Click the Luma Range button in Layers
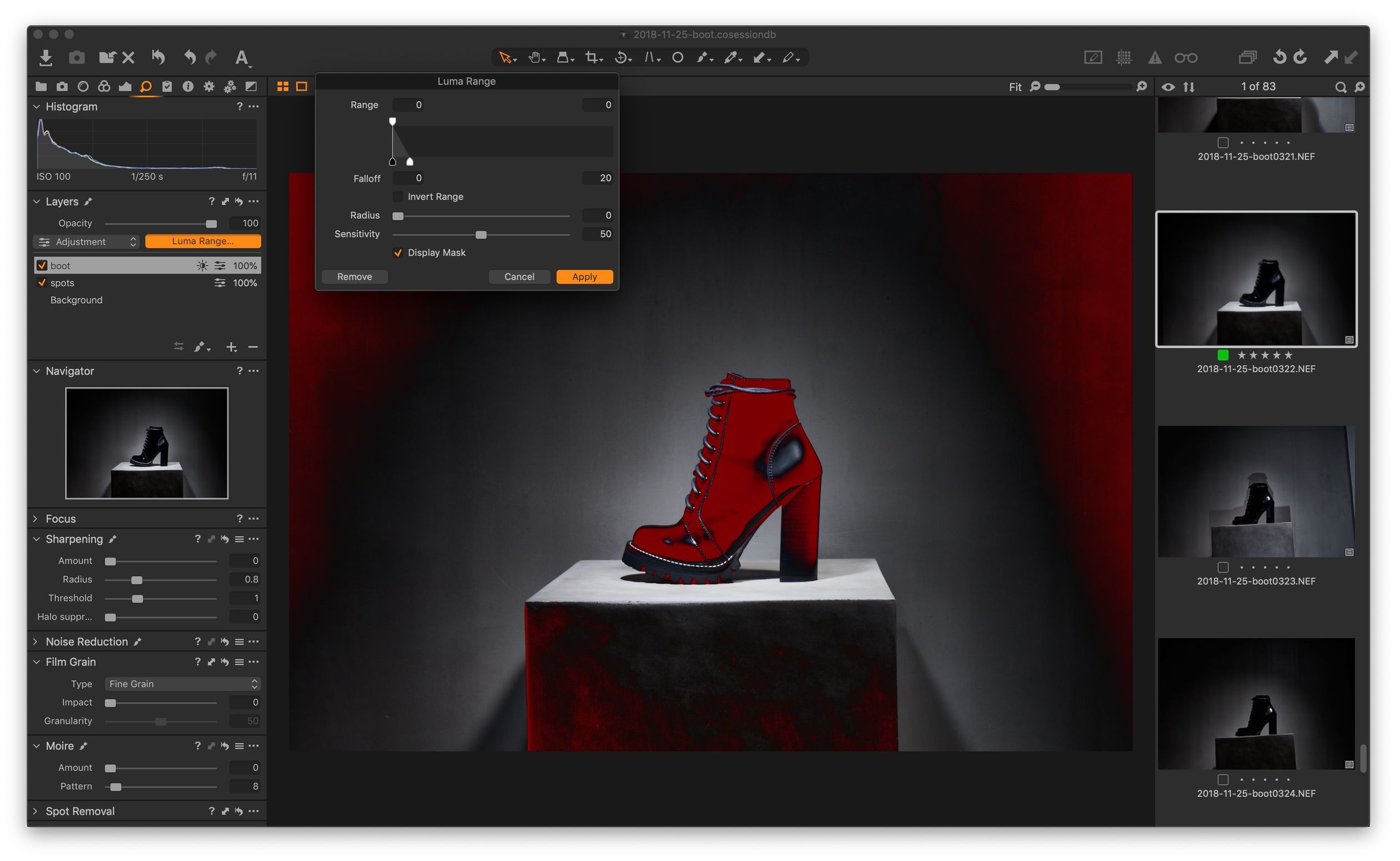 (202, 241)
